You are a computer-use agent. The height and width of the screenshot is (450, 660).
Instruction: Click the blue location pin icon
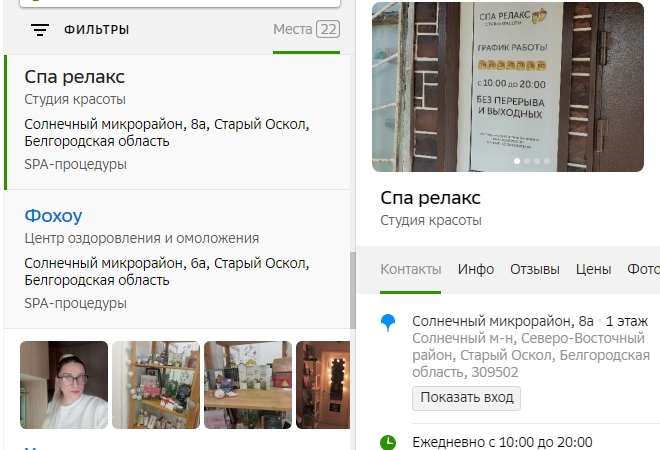pos(388,323)
